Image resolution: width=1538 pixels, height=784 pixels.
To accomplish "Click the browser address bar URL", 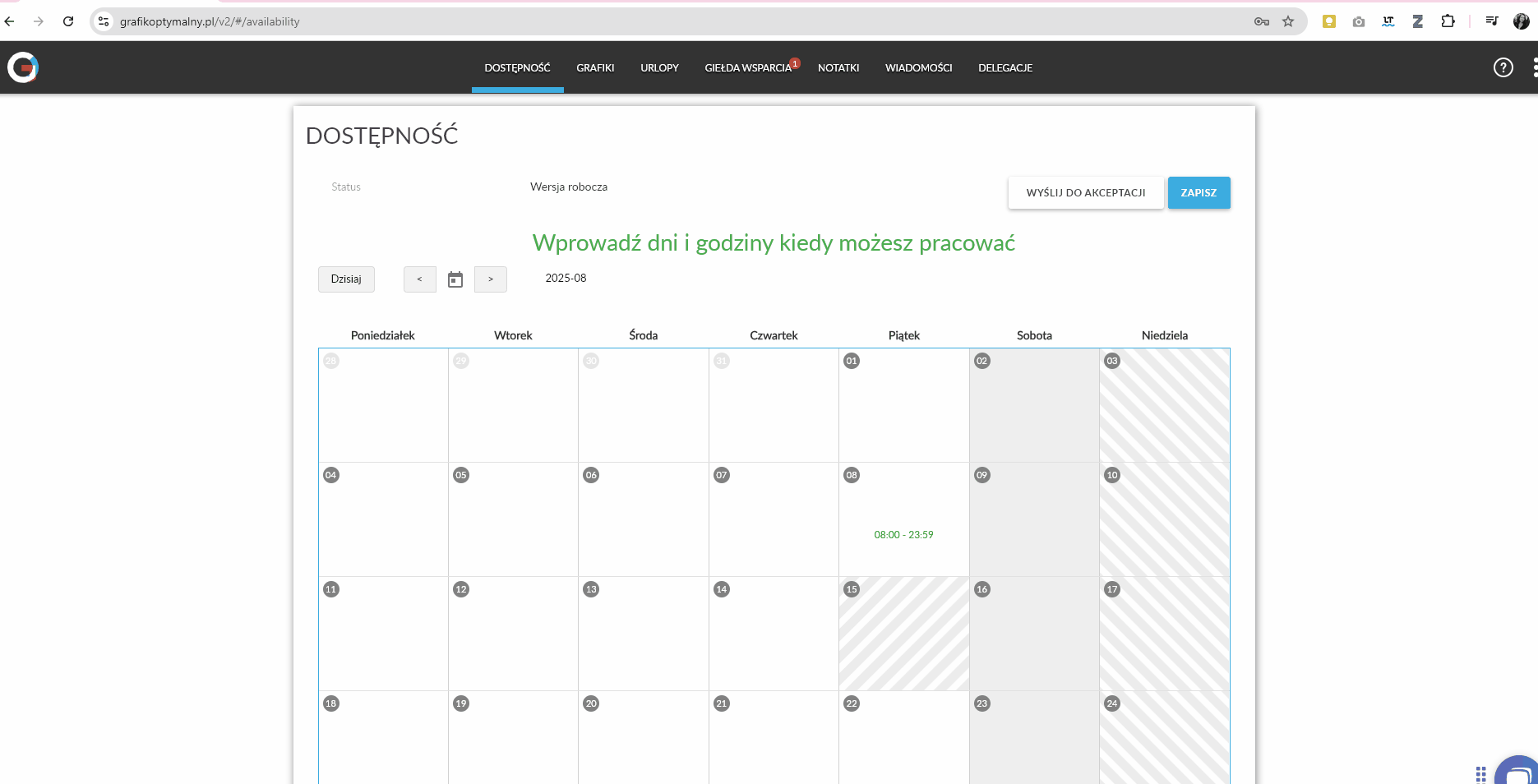I will click(210, 21).
